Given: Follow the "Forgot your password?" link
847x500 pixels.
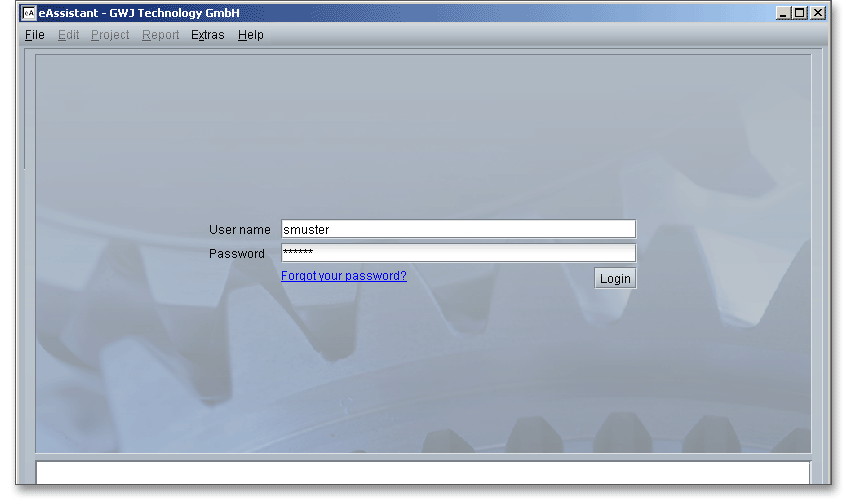Looking at the screenshot, I should click(343, 276).
